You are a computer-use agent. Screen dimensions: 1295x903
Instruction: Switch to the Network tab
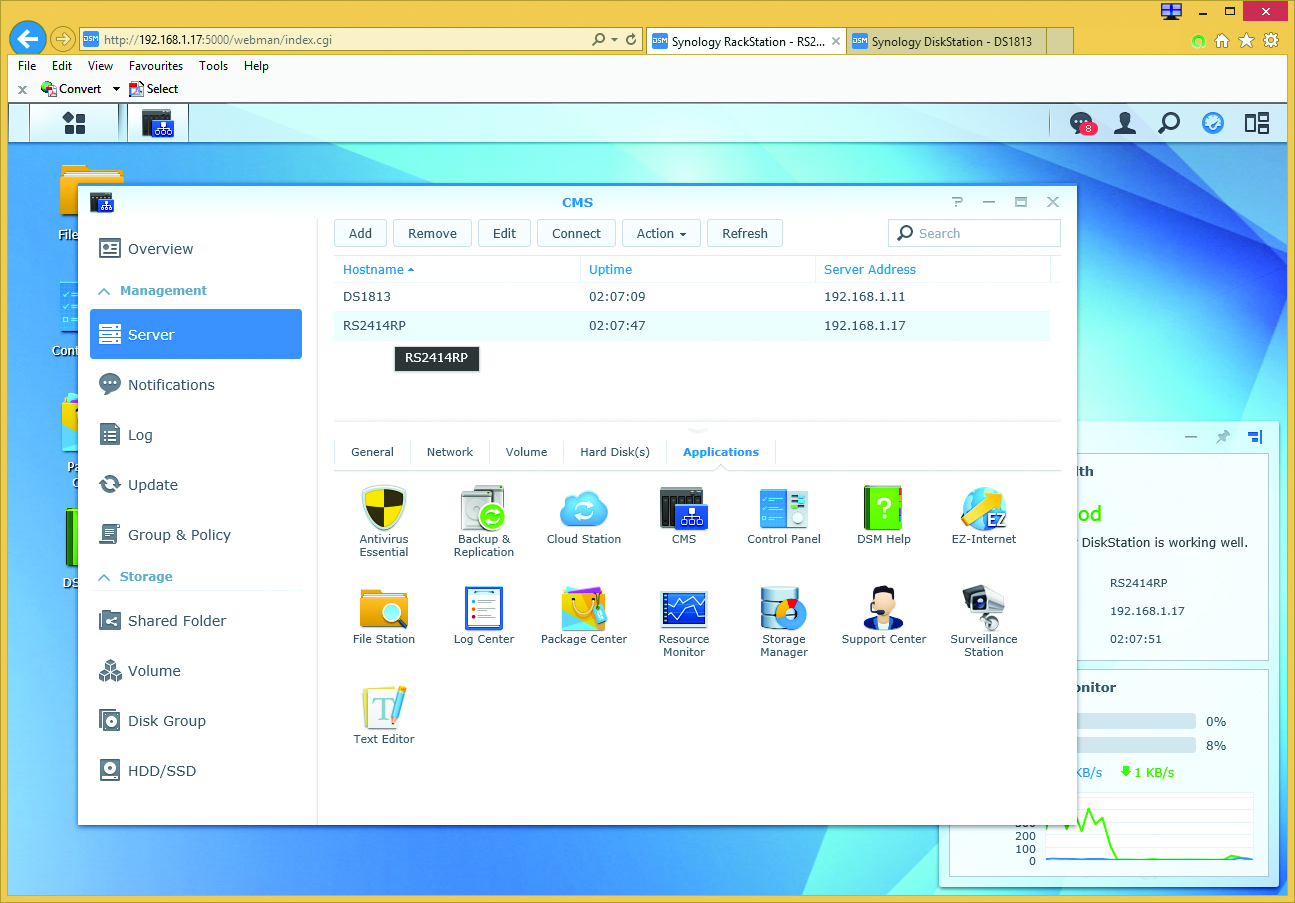point(450,452)
